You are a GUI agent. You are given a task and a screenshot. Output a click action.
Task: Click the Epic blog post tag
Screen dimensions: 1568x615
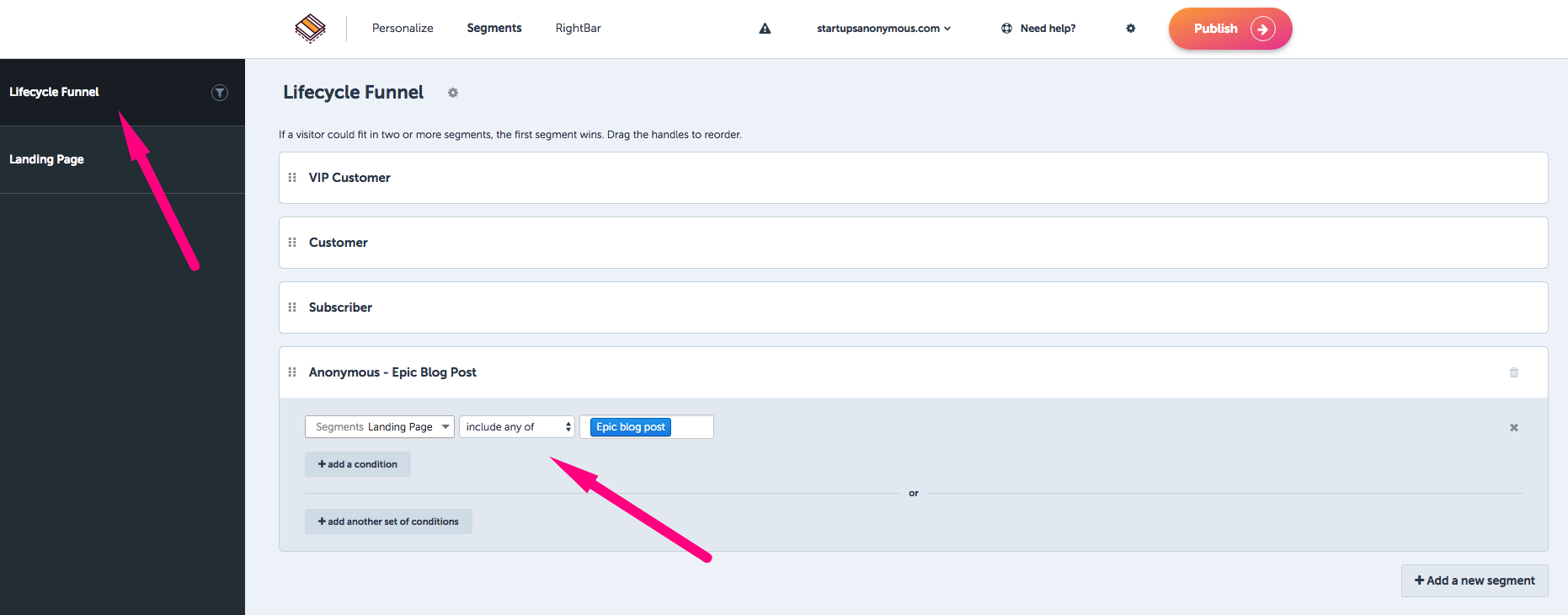[631, 427]
